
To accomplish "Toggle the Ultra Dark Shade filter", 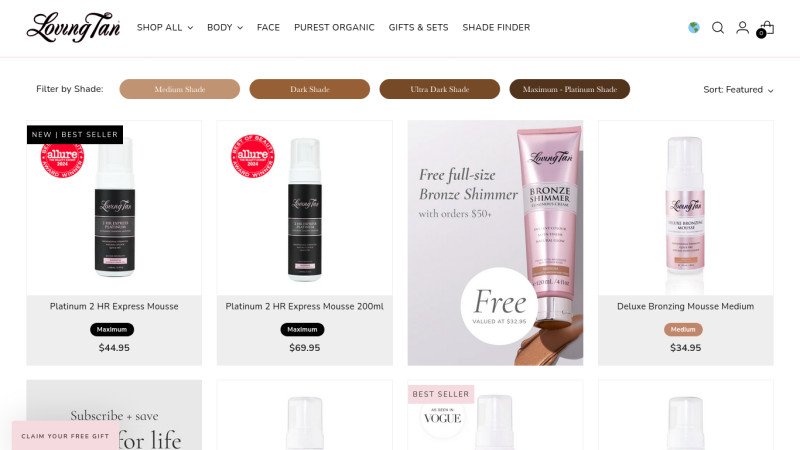I will (x=440, y=89).
